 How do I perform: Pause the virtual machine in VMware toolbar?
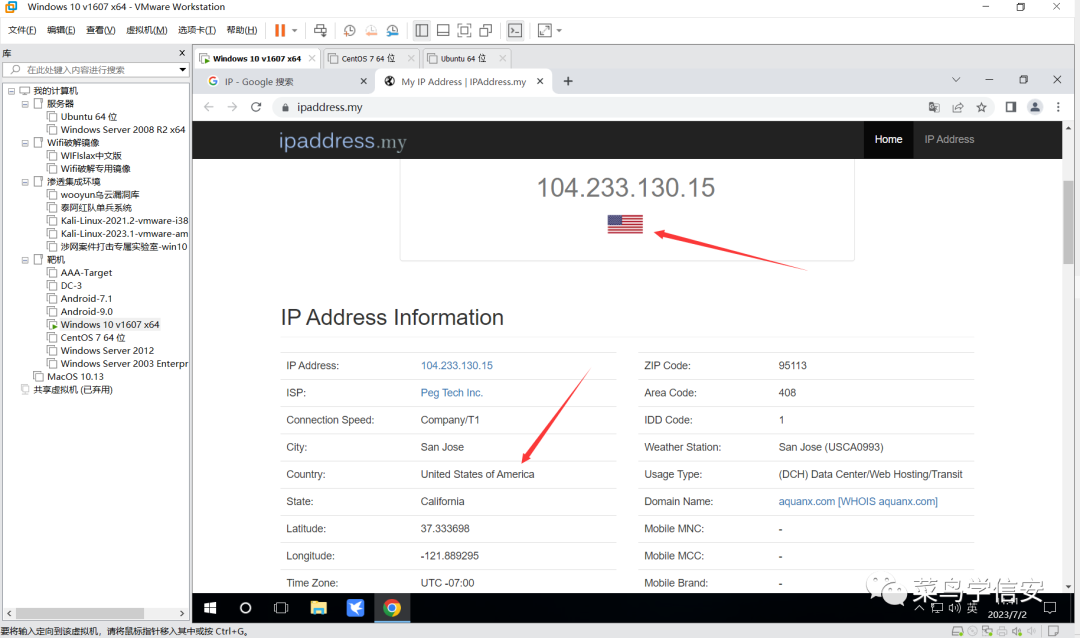pos(280,30)
